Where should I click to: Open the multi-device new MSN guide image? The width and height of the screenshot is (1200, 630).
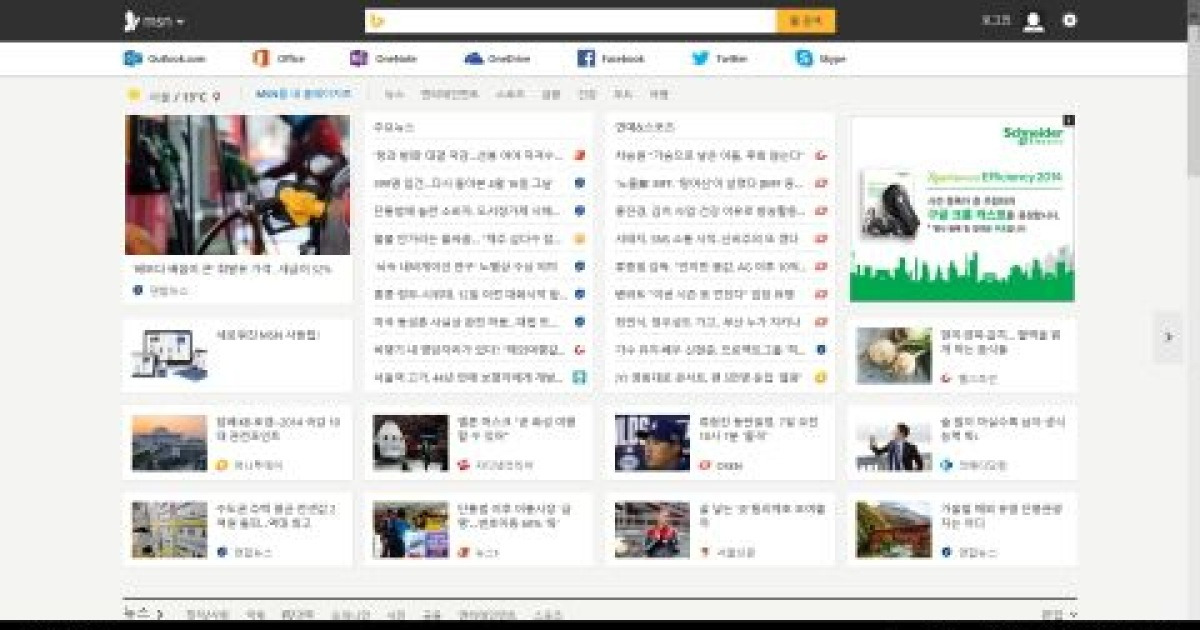pos(169,354)
